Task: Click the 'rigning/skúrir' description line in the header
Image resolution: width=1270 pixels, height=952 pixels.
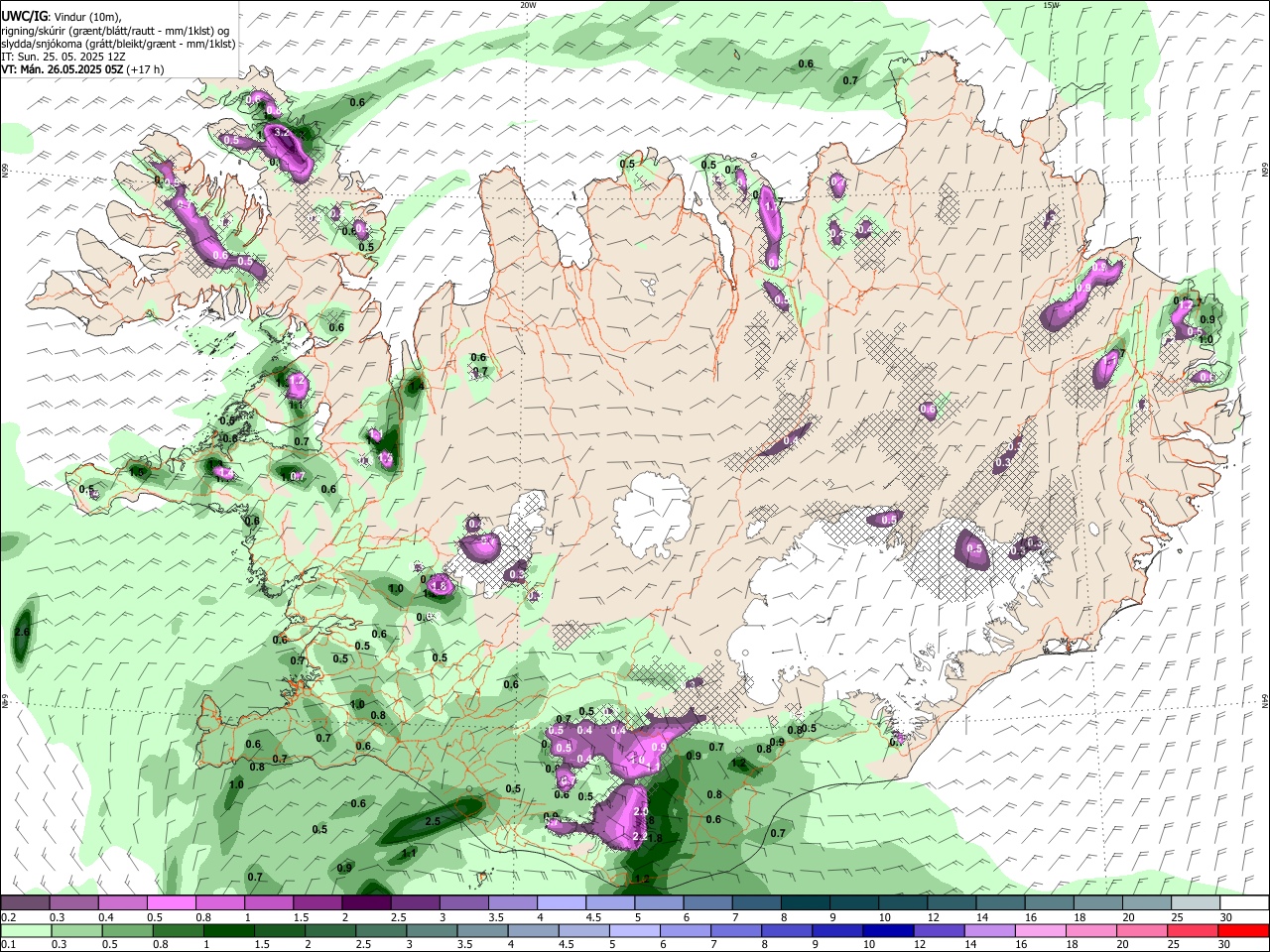Action: pyautogui.click(x=117, y=31)
